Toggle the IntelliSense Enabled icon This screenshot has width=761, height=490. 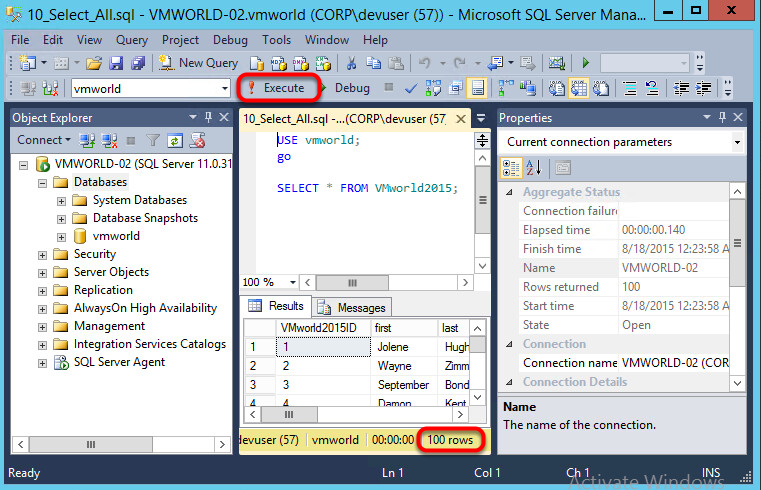478,88
